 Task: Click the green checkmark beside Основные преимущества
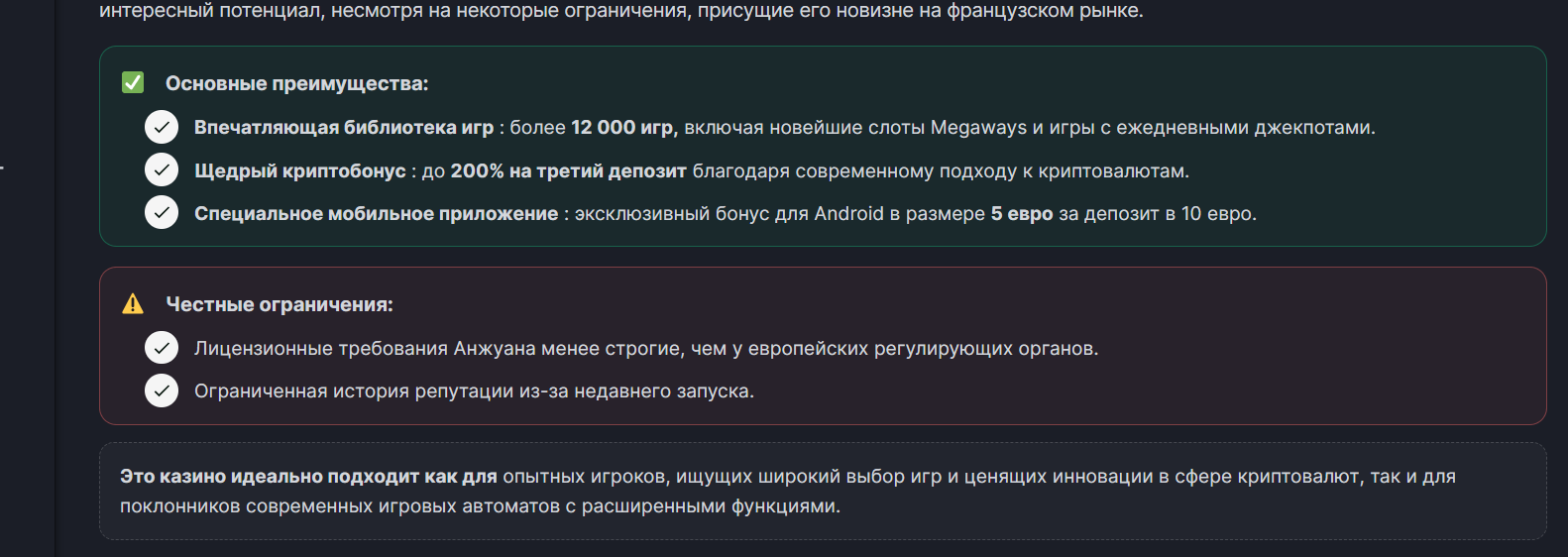[x=133, y=82]
